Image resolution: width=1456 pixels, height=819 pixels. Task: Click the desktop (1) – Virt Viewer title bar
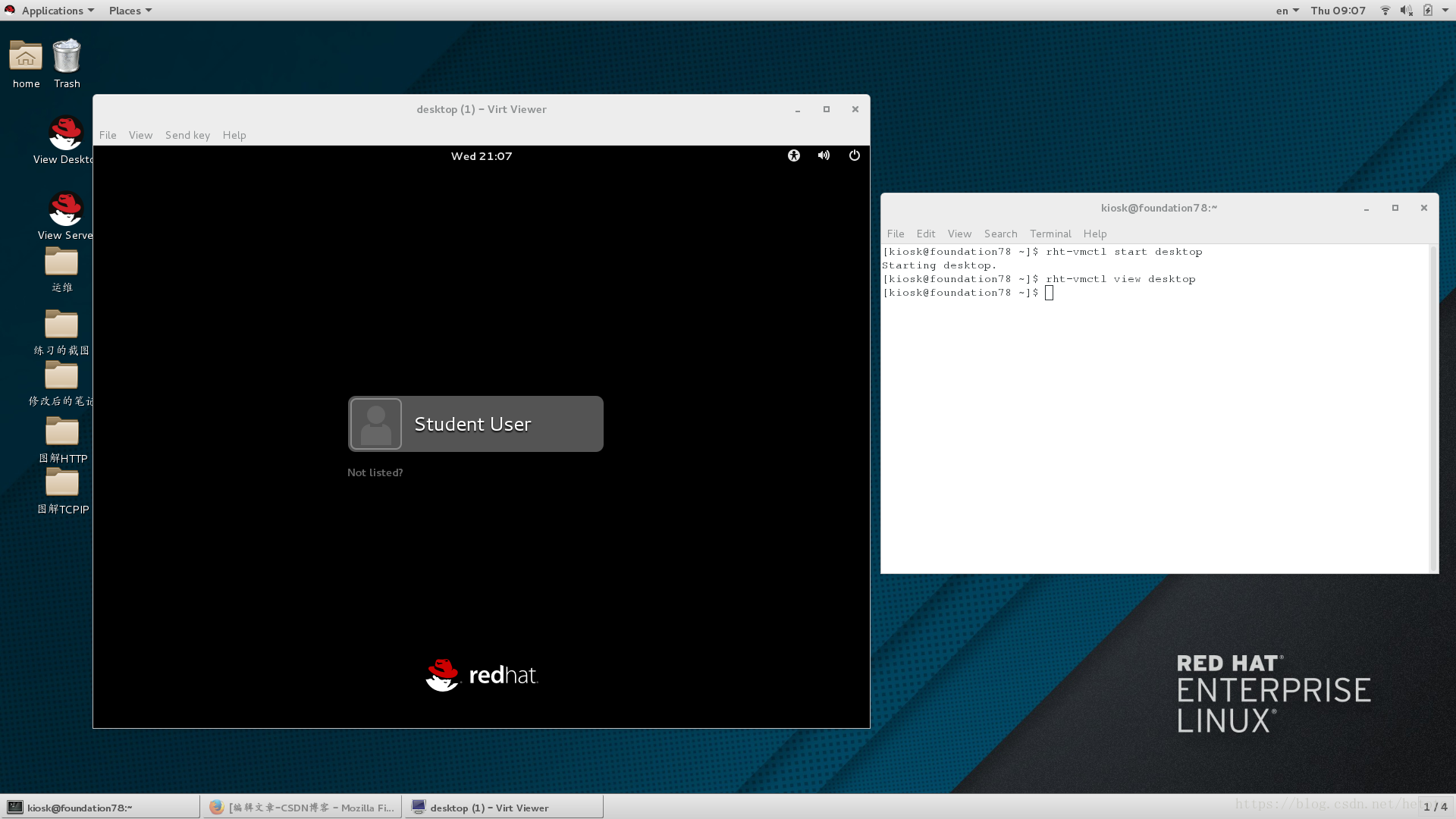click(482, 109)
